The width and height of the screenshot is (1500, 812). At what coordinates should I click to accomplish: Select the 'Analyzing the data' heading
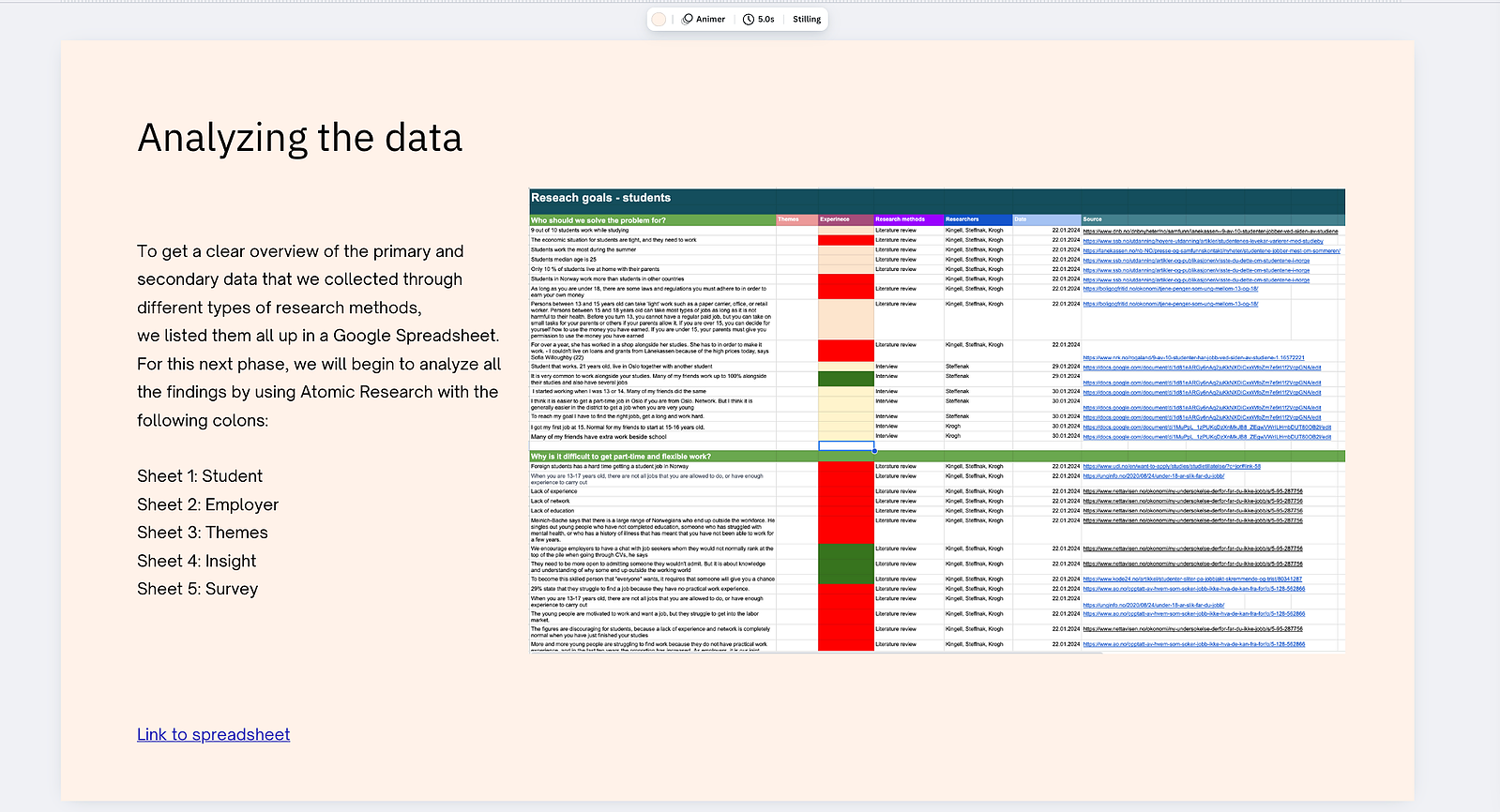click(300, 138)
